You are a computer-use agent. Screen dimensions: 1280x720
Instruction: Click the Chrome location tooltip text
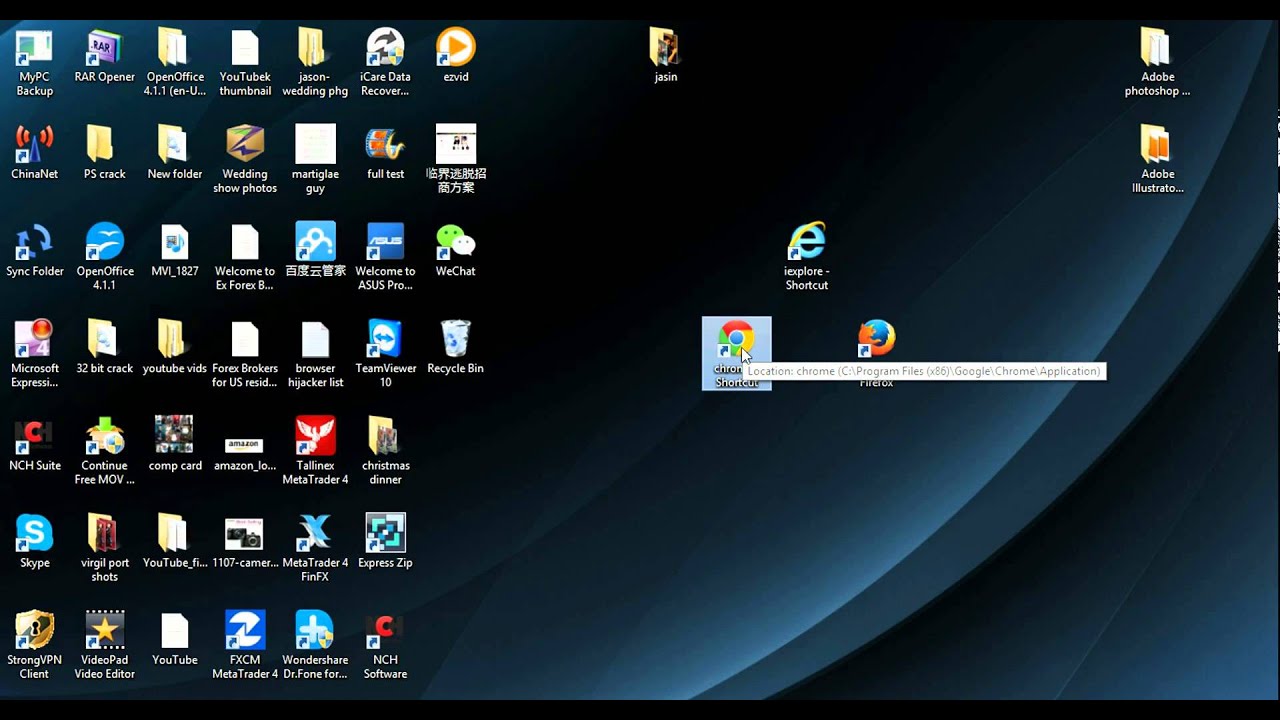click(924, 371)
